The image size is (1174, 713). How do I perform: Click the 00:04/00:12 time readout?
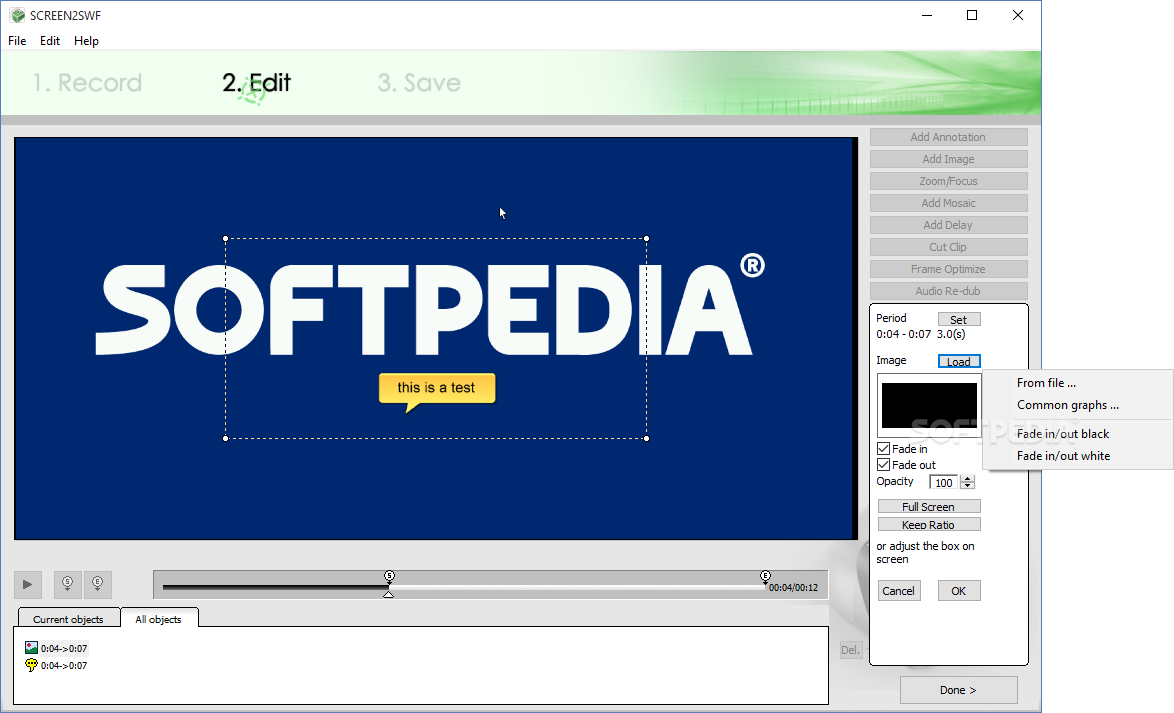794,588
